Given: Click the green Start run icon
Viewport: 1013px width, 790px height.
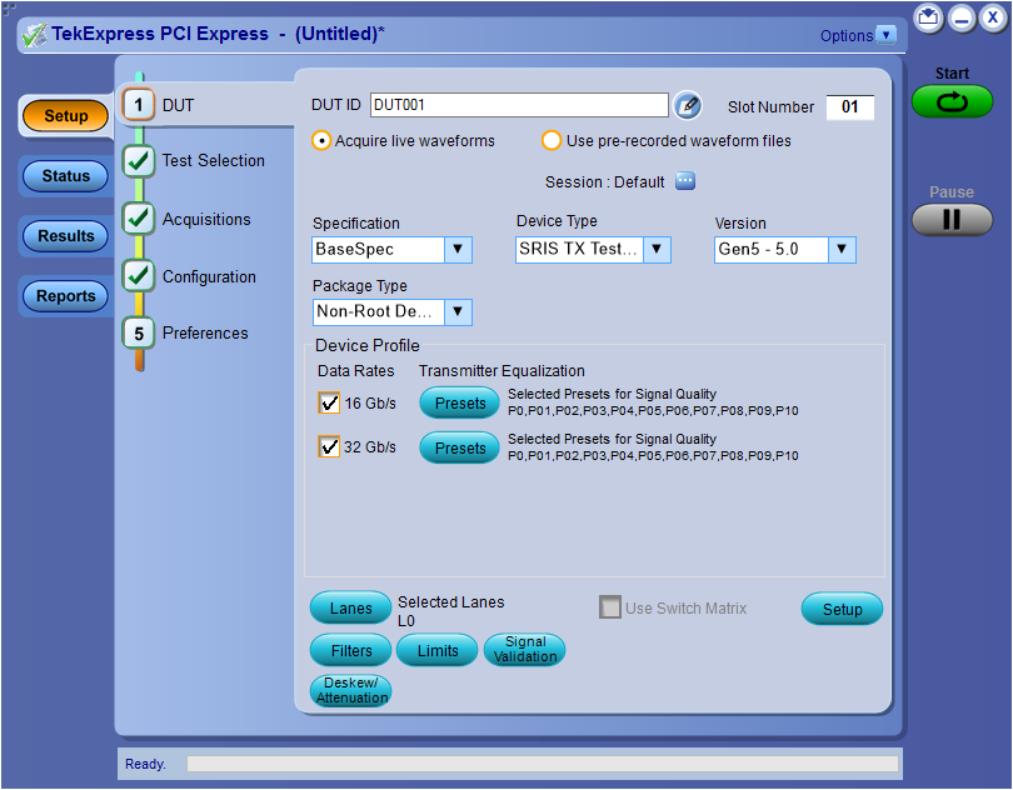Looking at the screenshot, I should click(x=951, y=103).
